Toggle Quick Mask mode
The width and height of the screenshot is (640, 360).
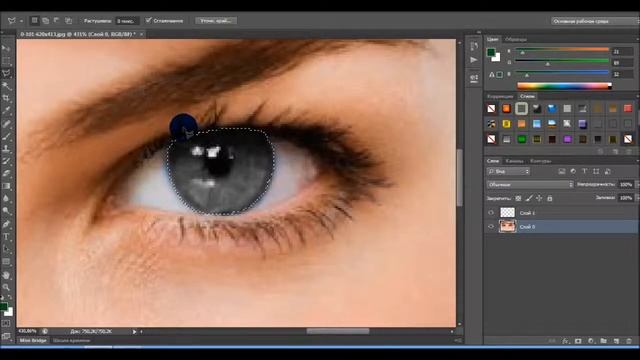(6, 324)
